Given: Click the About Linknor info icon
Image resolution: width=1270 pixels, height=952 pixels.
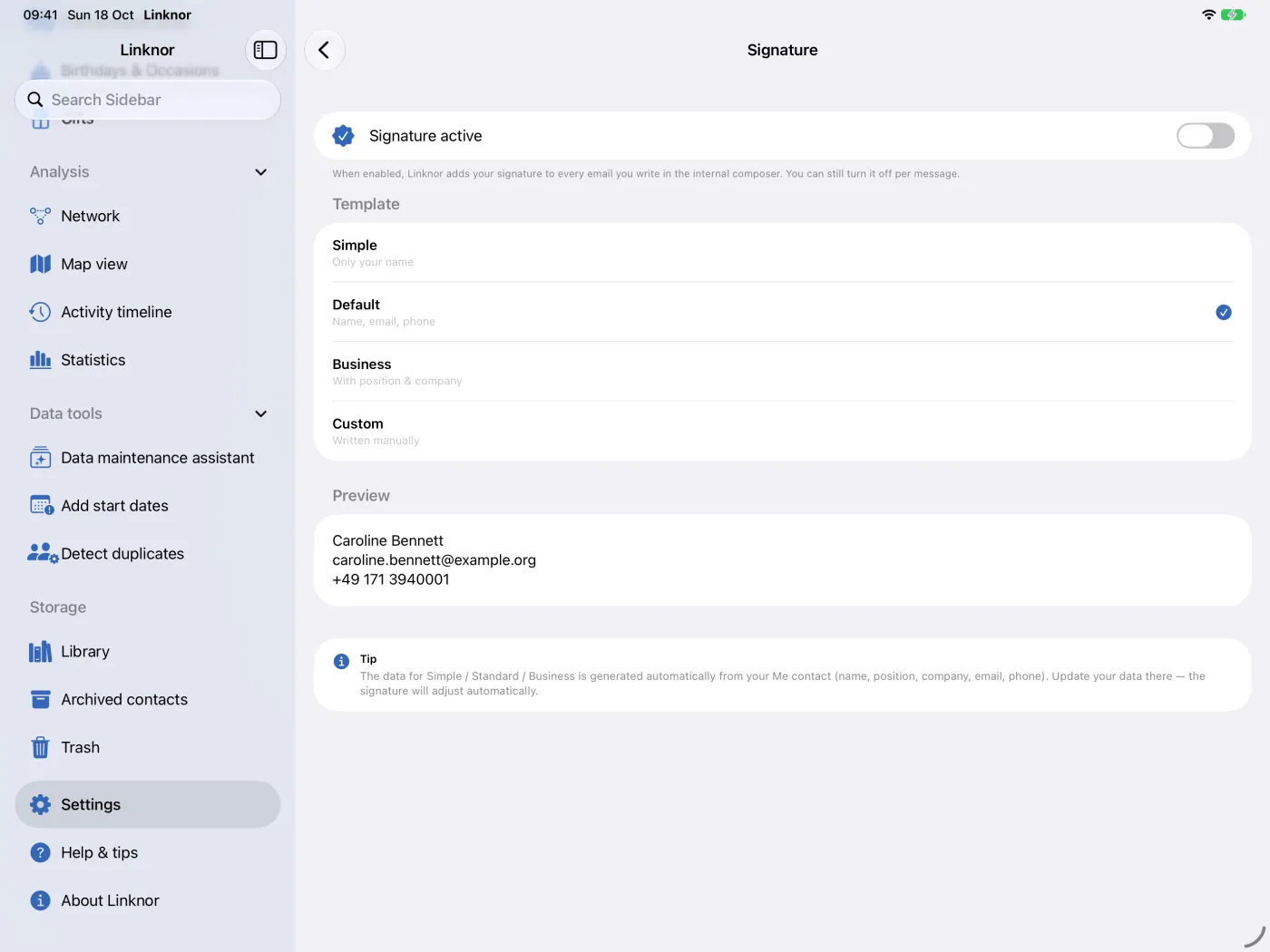Looking at the screenshot, I should pos(40,900).
